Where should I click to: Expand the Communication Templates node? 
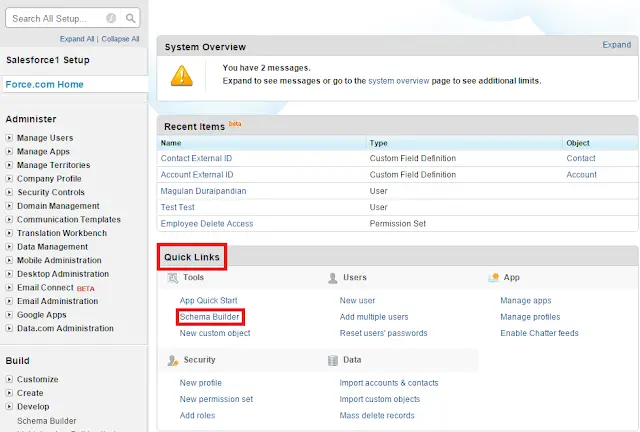click(9, 219)
